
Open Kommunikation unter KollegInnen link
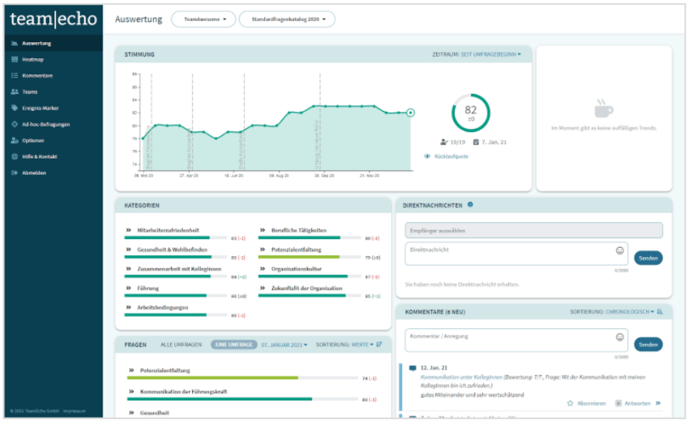point(461,377)
